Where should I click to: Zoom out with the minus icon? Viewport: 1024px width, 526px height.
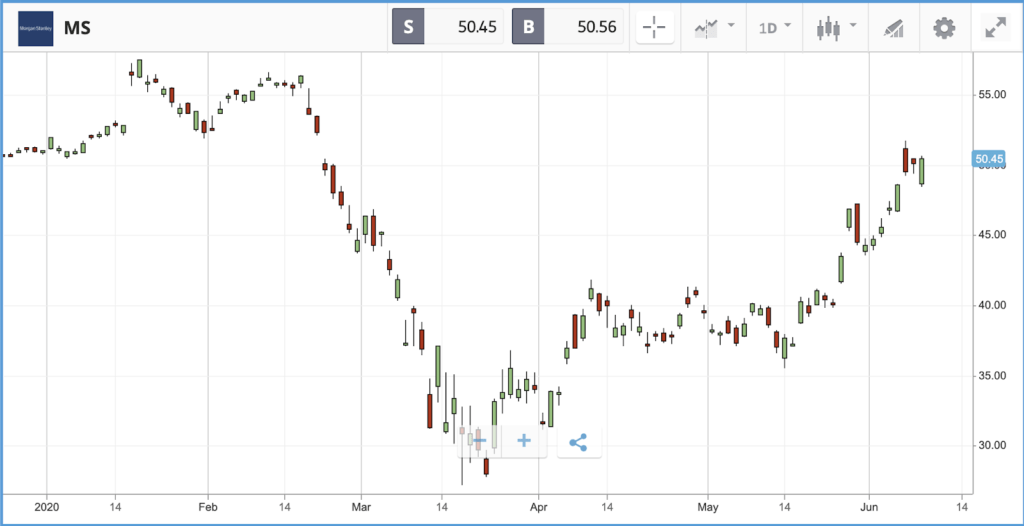[480, 441]
